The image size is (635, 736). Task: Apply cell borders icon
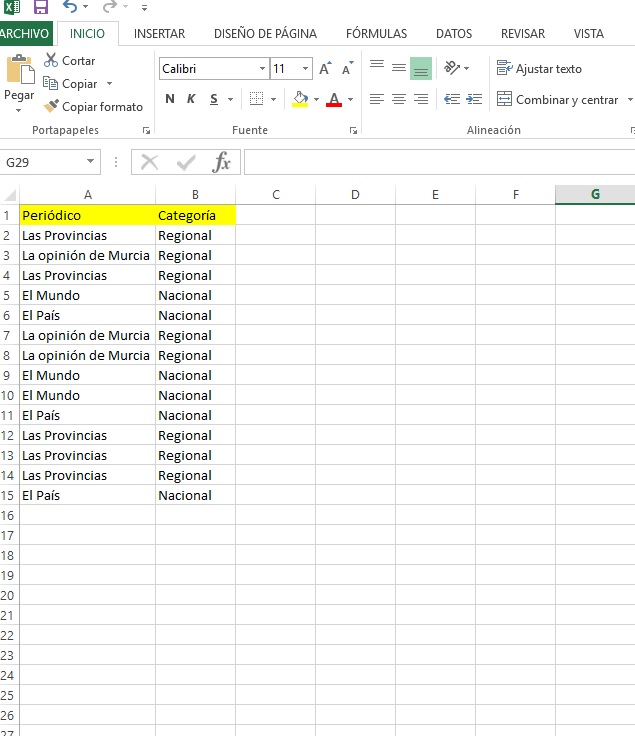(x=256, y=99)
